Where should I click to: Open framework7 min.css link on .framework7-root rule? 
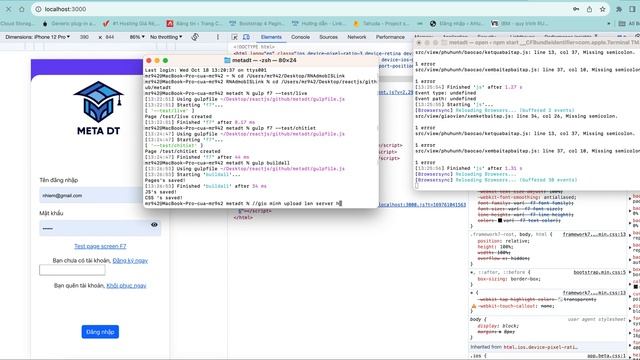pos(594,235)
